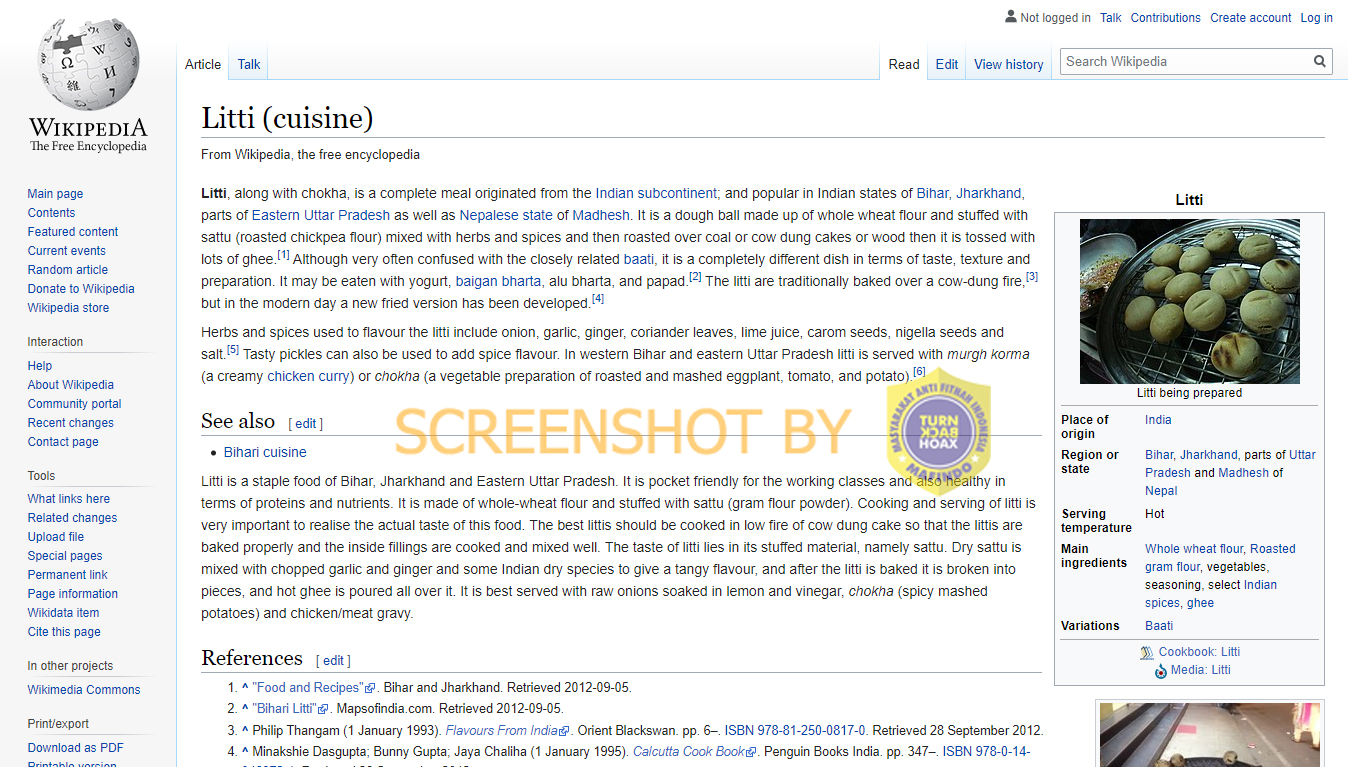
Task: Open the ghee link in the infobox
Action: [x=1200, y=603]
